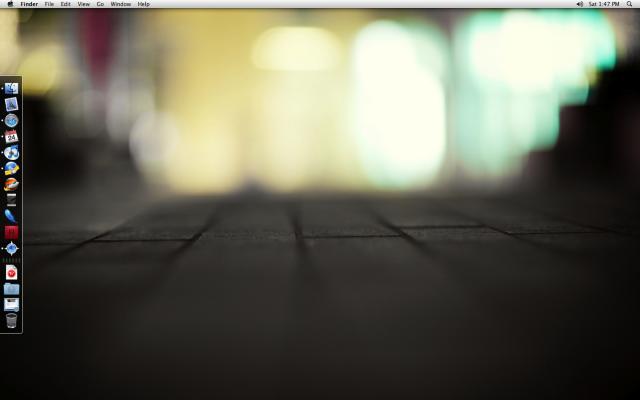Viewport: 640px width, 400px height.
Task: Open the iCal calendar icon showing 24
Action: pos(11,136)
